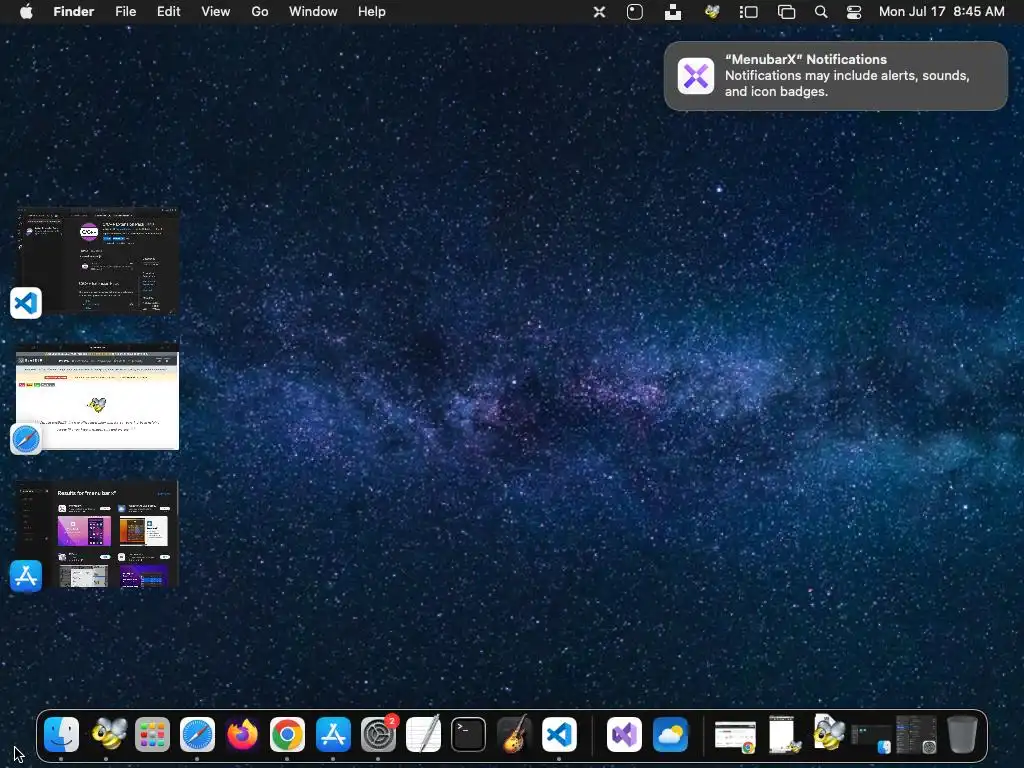Click the MenubarX icon in menu bar
Viewport: 1024px width, 768px height.
pos(599,12)
